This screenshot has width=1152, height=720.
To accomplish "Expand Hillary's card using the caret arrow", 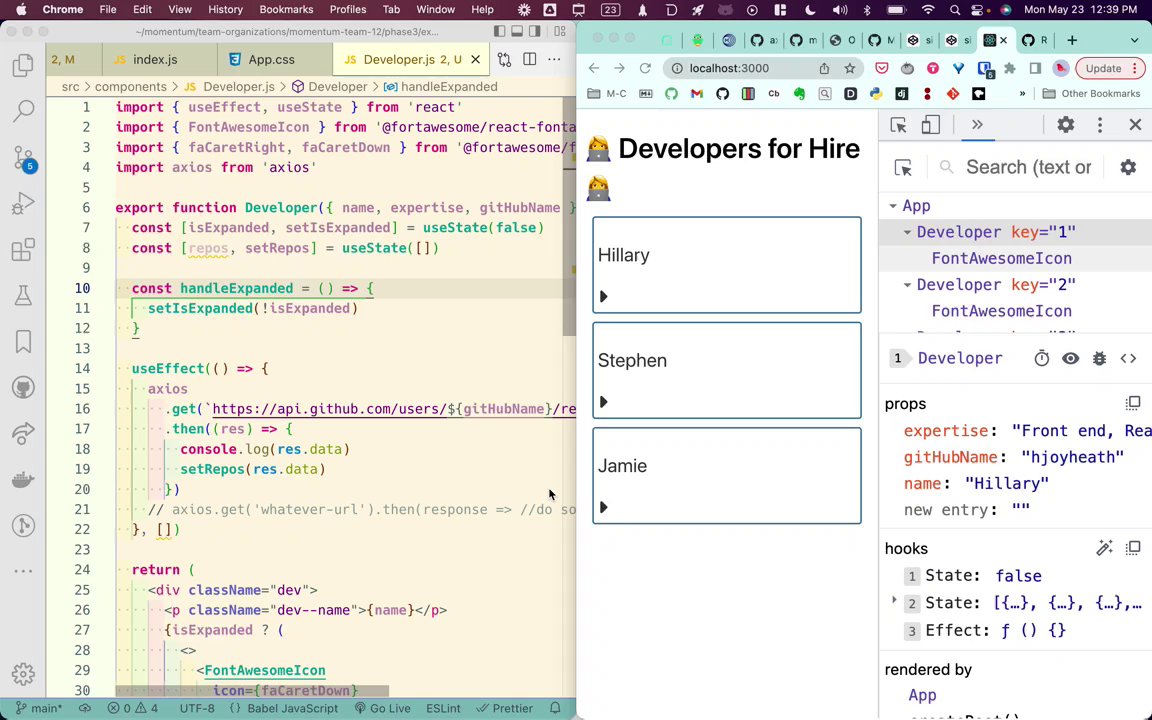I will click(603, 296).
